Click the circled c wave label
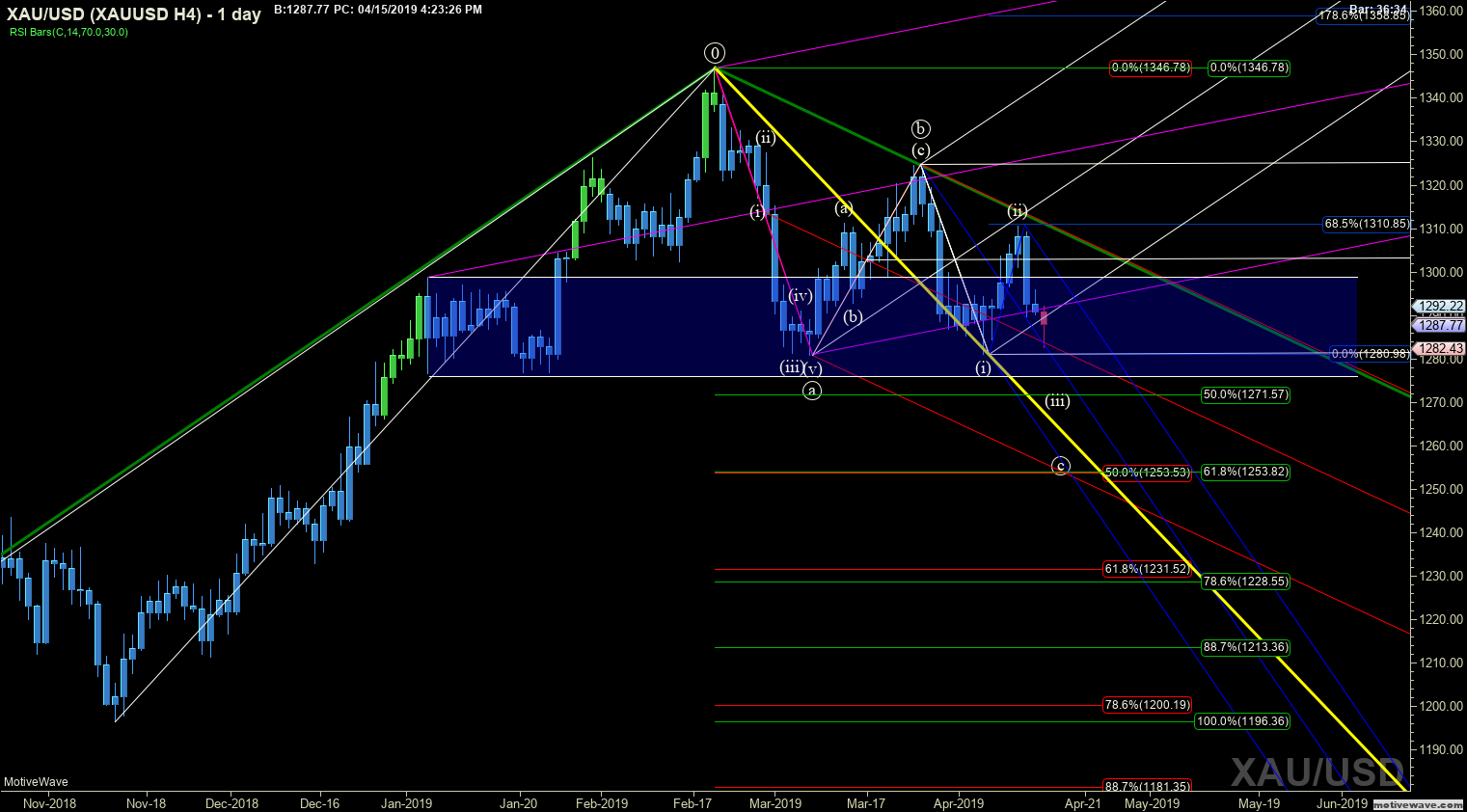 pos(1061,466)
